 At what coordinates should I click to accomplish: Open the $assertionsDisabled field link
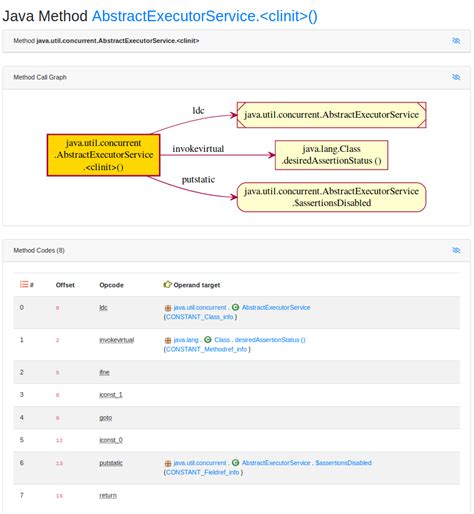pos(343,463)
